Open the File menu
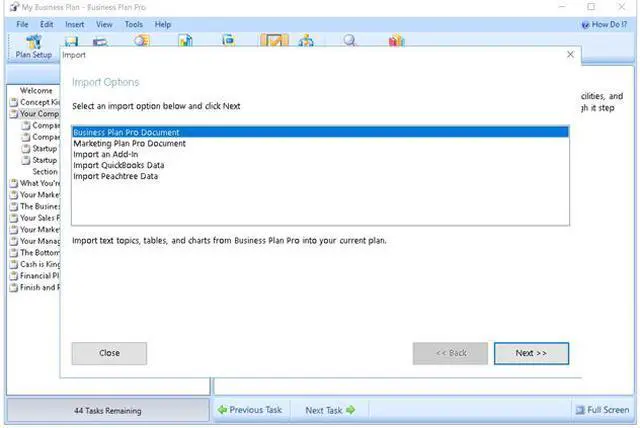The width and height of the screenshot is (640, 428). pos(22,24)
